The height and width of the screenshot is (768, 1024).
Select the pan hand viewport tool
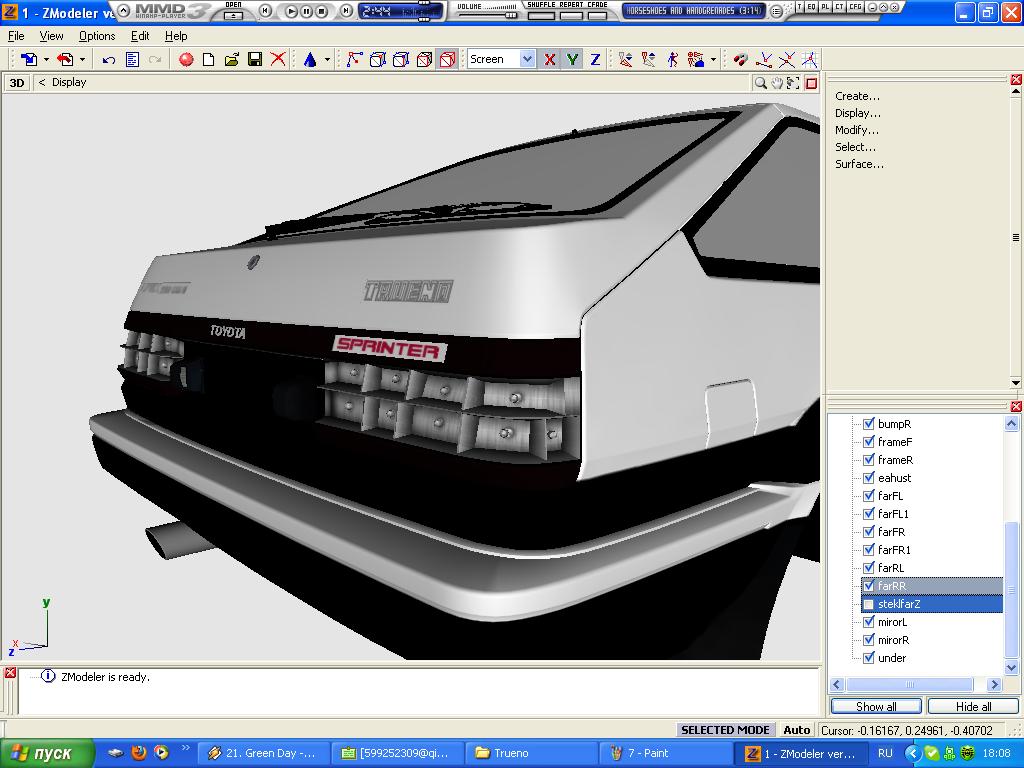(x=777, y=83)
